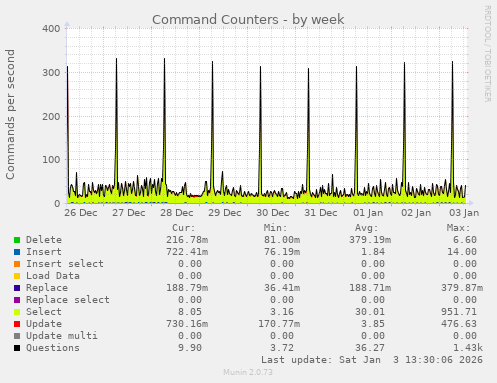Click the '400' y-axis value
The height and width of the screenshot is (383, 497).
51,29
